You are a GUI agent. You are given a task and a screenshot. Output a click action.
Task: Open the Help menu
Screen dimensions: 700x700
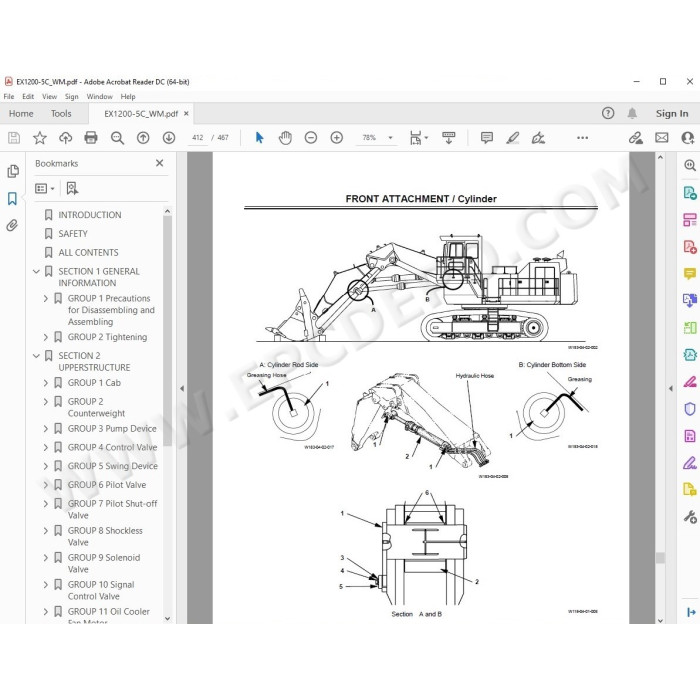128,96
